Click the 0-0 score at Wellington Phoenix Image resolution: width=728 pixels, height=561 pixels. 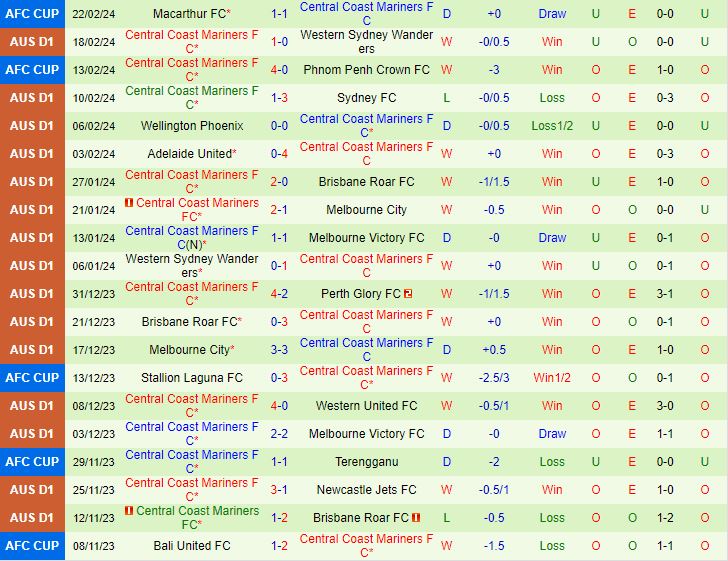point(279,126)
